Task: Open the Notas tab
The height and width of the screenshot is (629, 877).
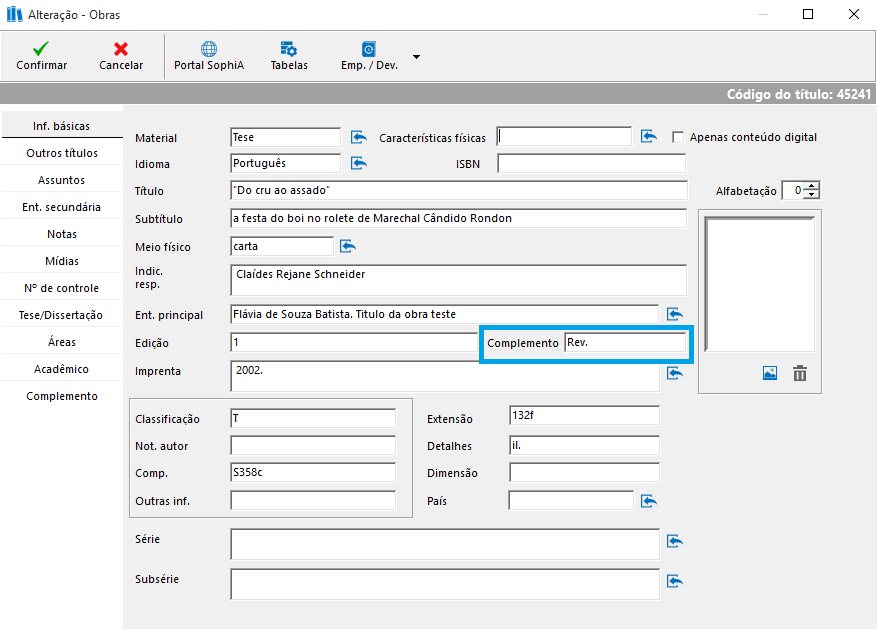Action: pyautogui.click(x=62, y=234)
